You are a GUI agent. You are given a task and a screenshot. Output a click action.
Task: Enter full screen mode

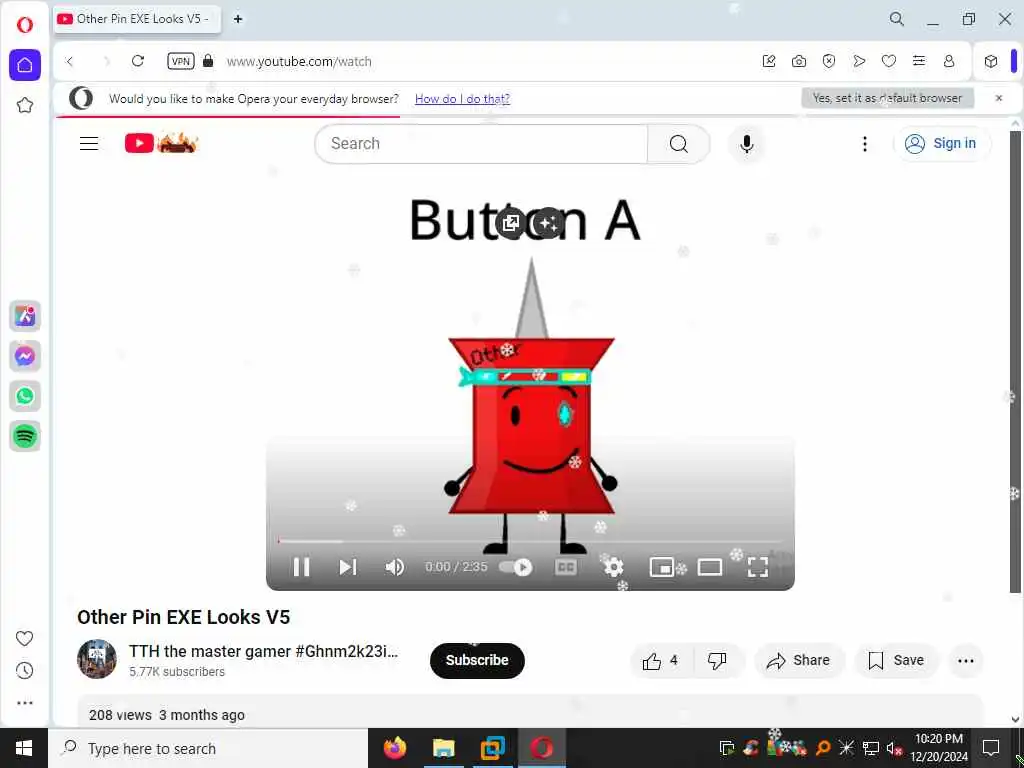tap(758, 567)
